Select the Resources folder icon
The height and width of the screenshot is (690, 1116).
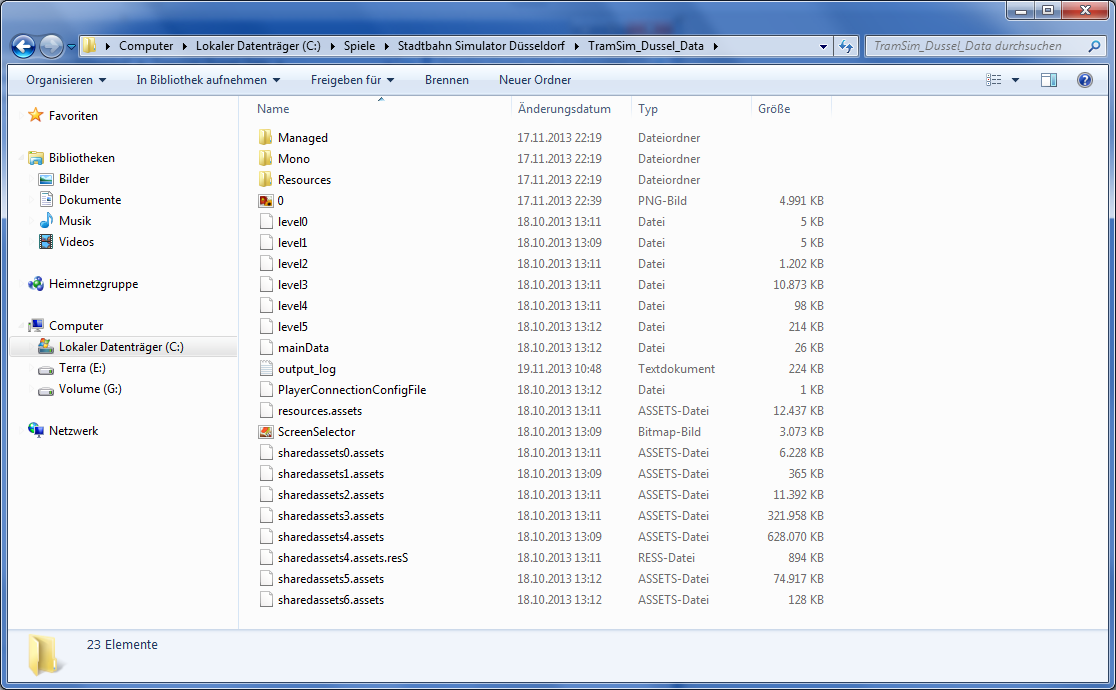[x=265, y=179]
